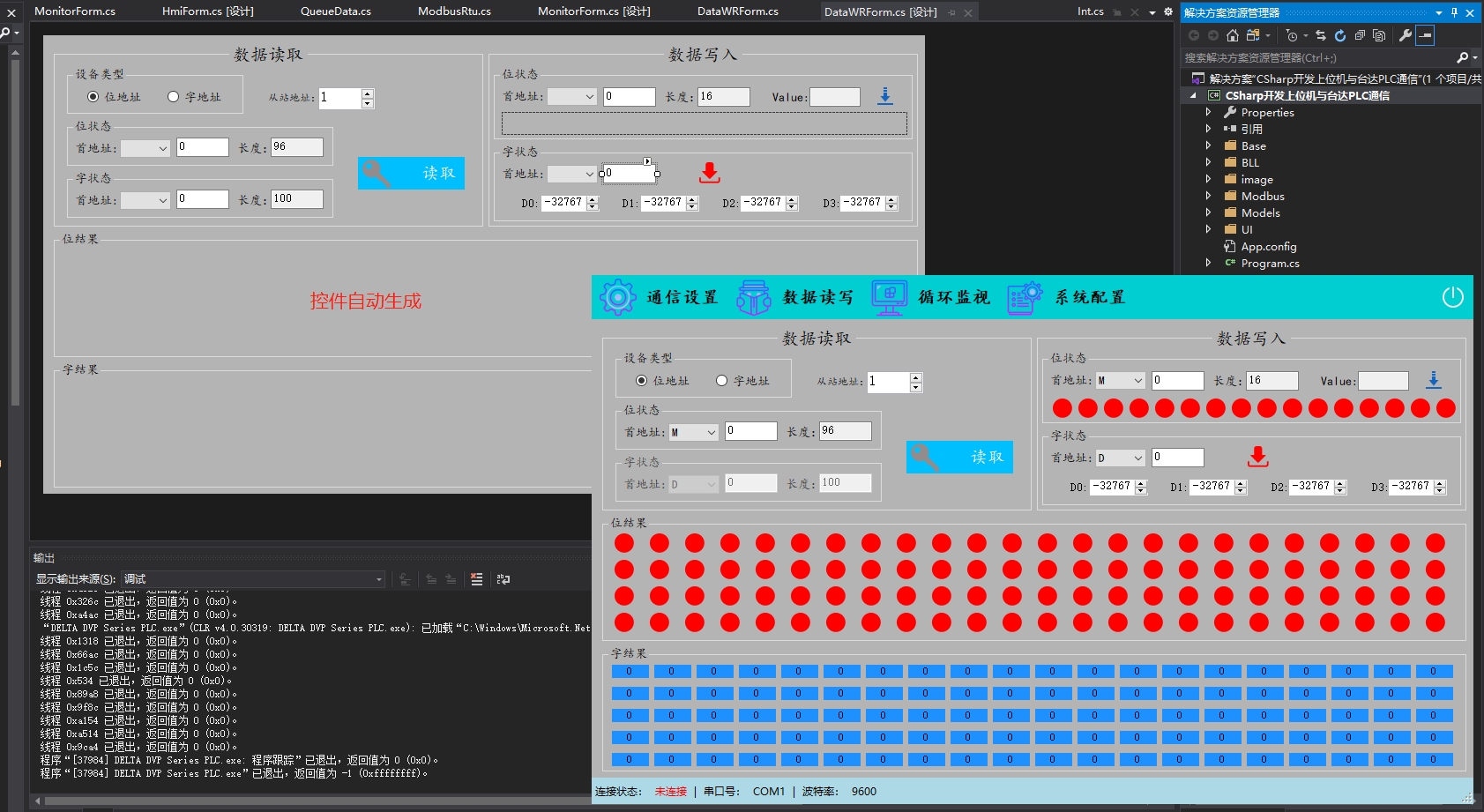This screenshot has height=812, width=1484.
Task: Open the Int.cs tab
Action: [x=1091, y=11]
